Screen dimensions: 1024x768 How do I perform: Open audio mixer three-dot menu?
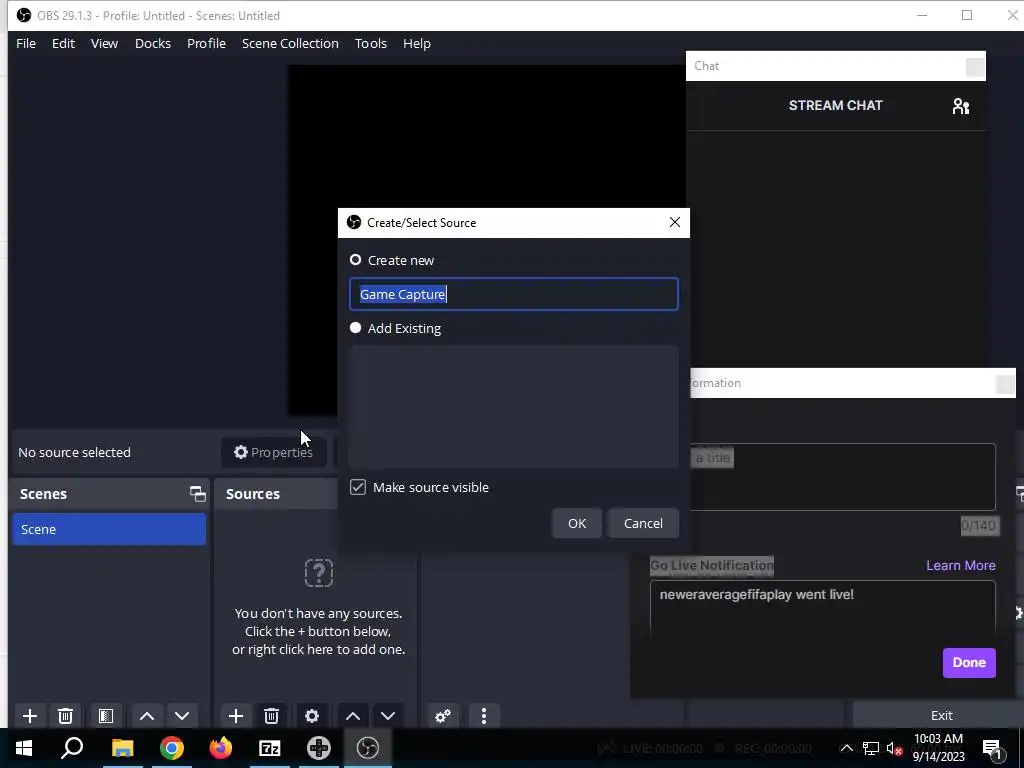click(484, 716)
